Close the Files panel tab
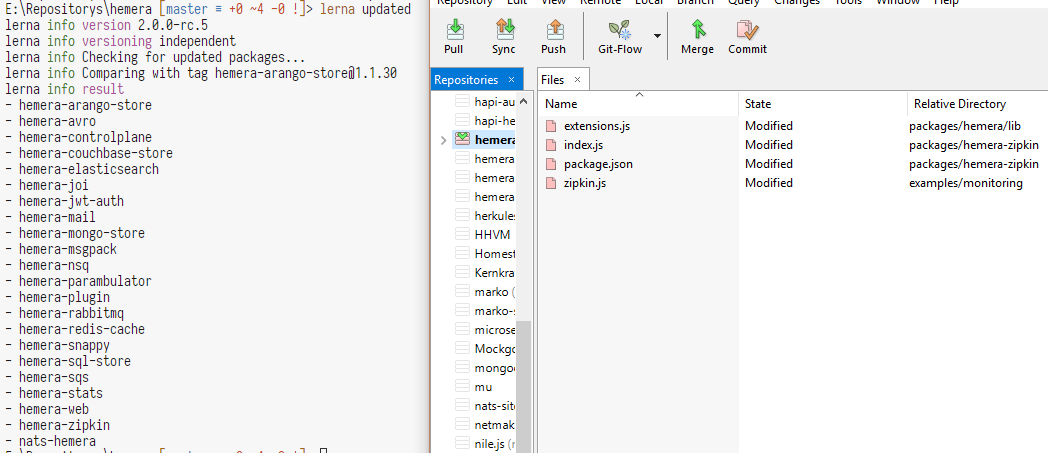1048x453 pixels. coord(577,80)
